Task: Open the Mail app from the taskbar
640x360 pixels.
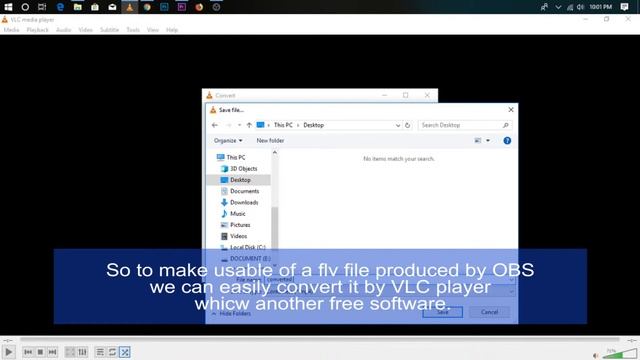Action: pos(112,7)
